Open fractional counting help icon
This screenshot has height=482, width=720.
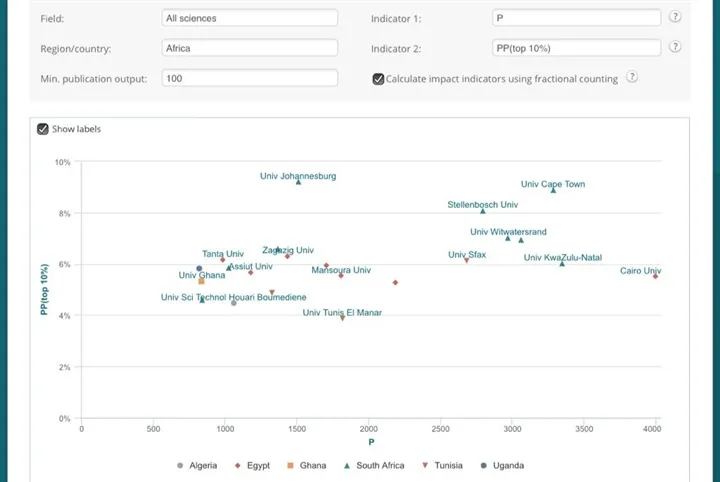click(x=632, y=78)
